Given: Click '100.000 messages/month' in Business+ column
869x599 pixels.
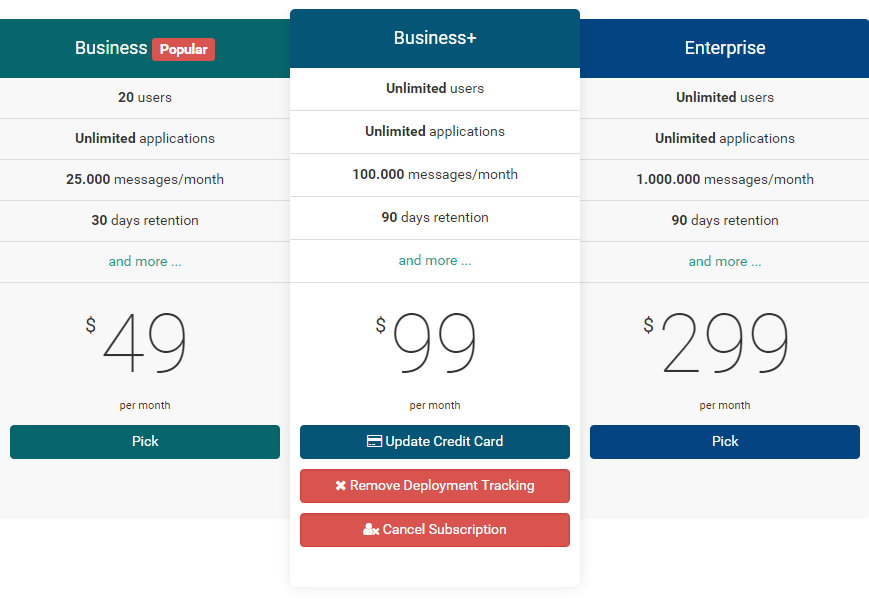Looking at the screenshot, I should tap(434, 173).
